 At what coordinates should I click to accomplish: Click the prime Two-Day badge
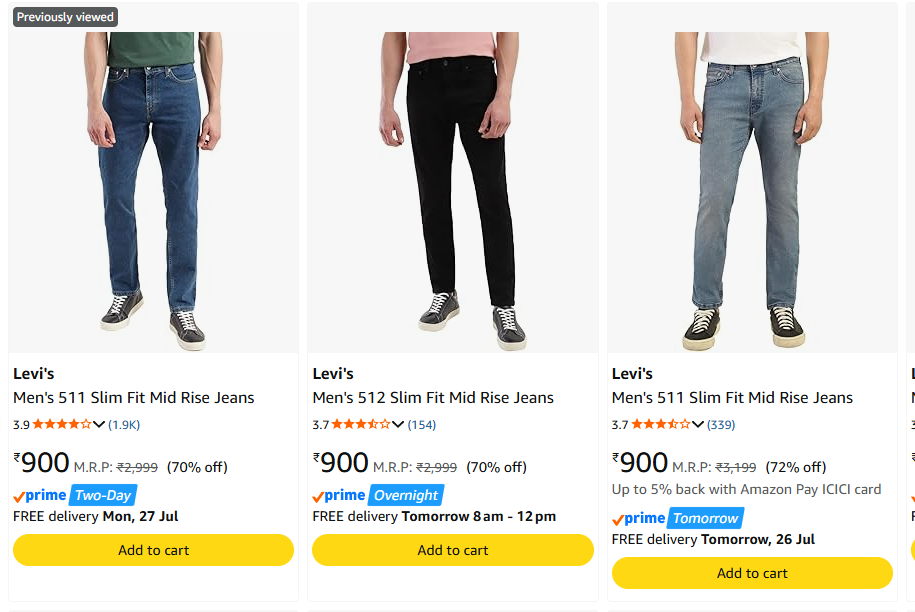[x=75, y=495]
